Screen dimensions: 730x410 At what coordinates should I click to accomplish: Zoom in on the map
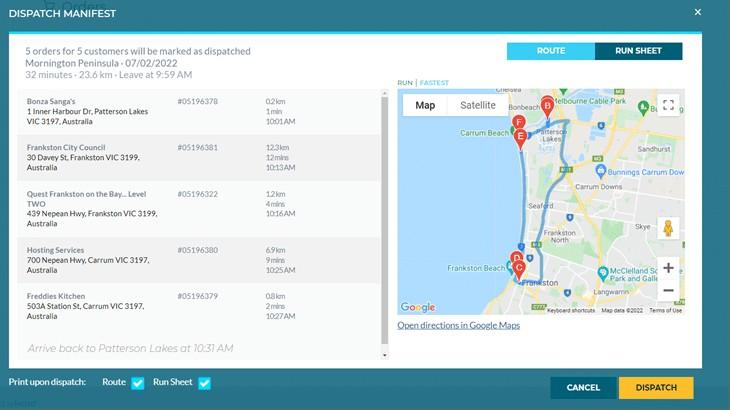coord(668,268)
